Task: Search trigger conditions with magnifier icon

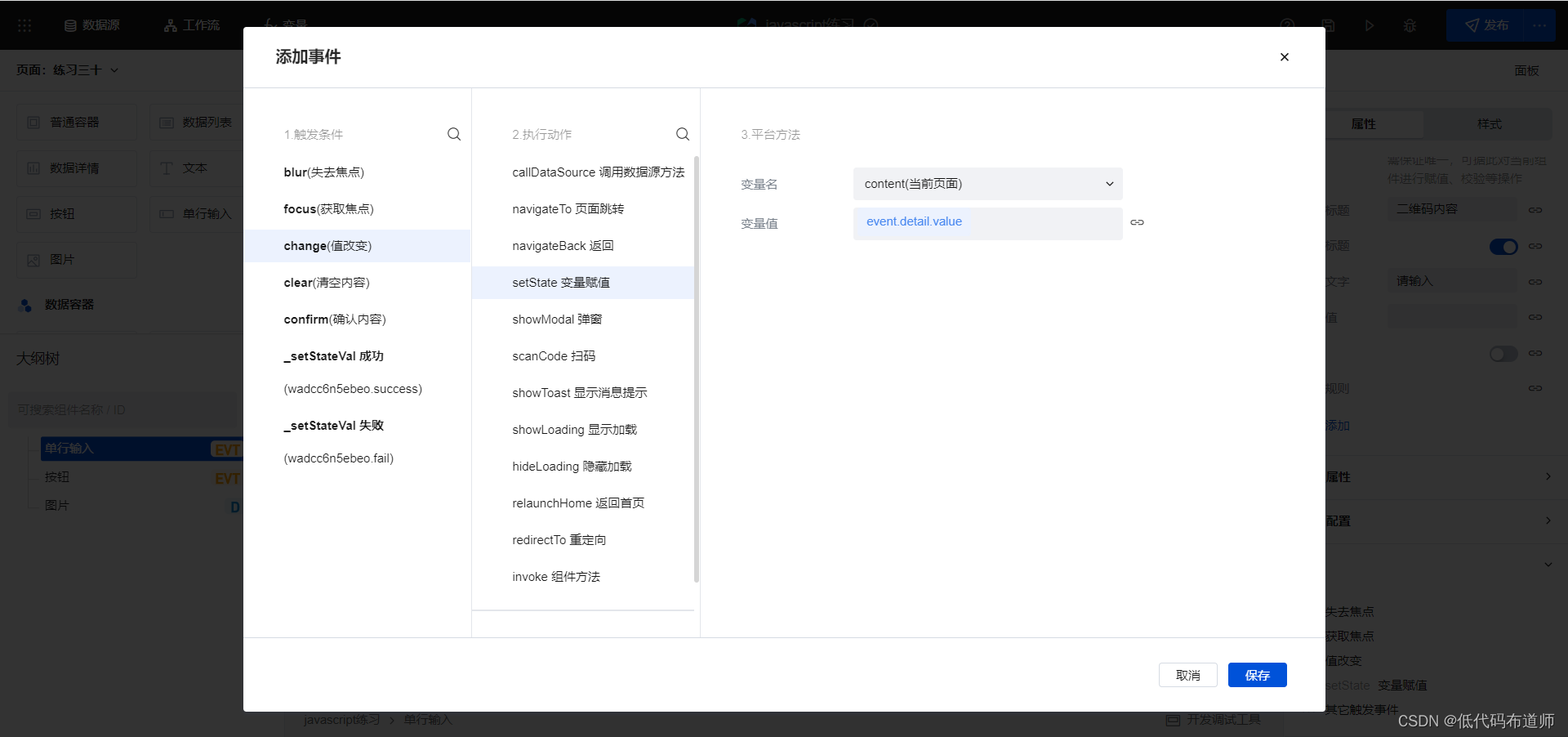Action: click(454, 134)
